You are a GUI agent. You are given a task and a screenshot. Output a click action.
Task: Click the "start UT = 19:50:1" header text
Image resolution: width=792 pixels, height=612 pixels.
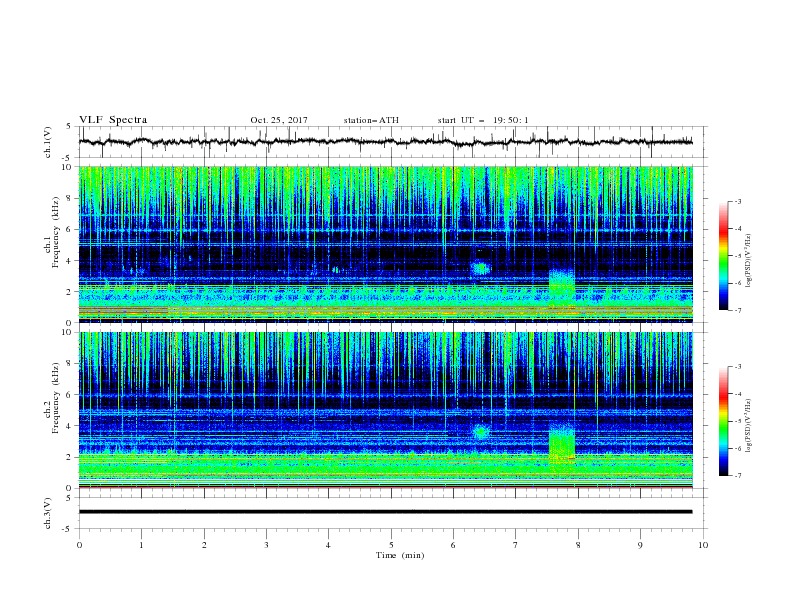tap(483, 120)
